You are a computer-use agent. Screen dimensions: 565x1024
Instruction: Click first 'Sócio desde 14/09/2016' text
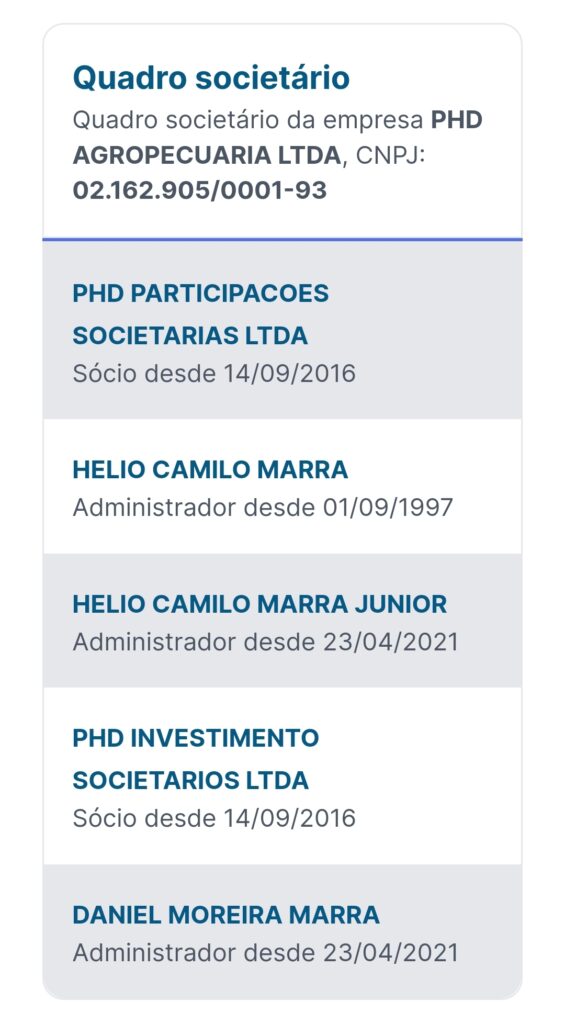point(214,374)
